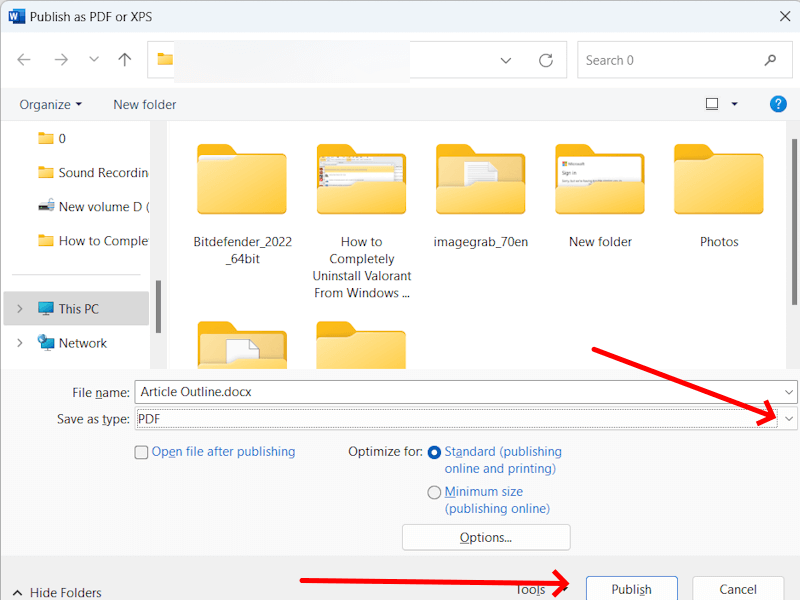Image resolution: width=800 pixels, height=600 pixels.
Task: Click the change view icon
Action: (711, 103)
